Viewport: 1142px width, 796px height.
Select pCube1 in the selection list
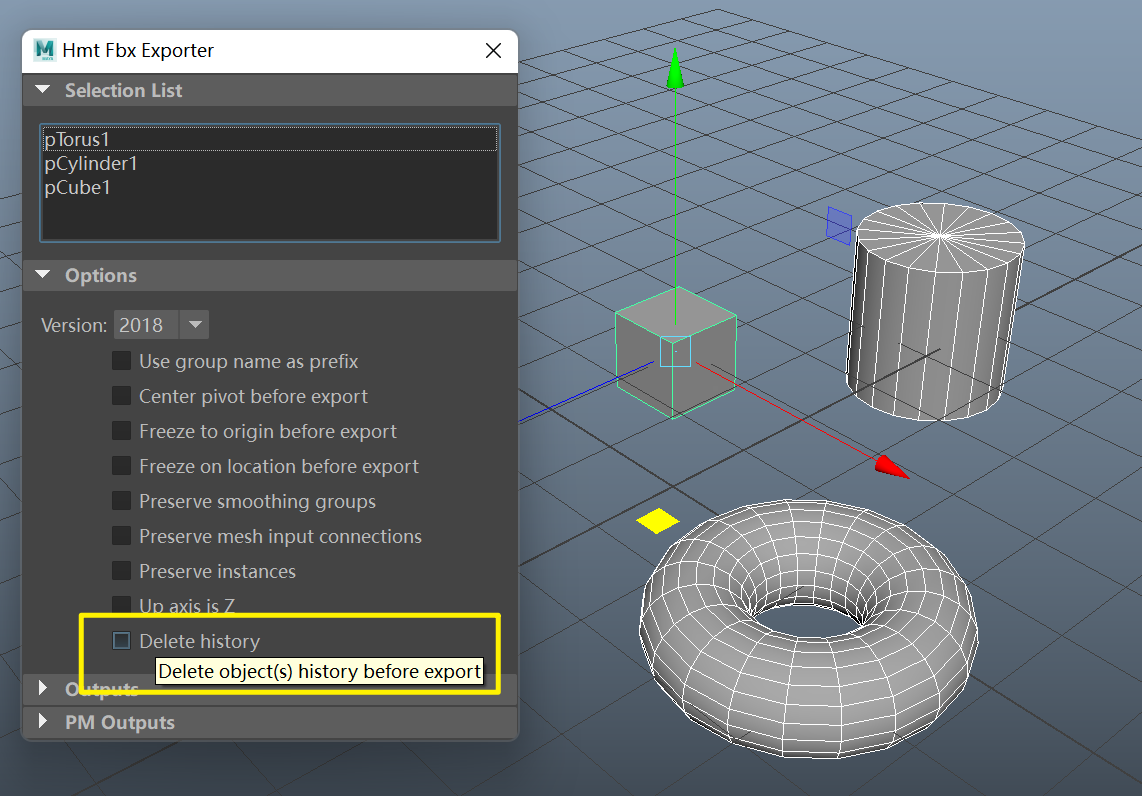78,187
